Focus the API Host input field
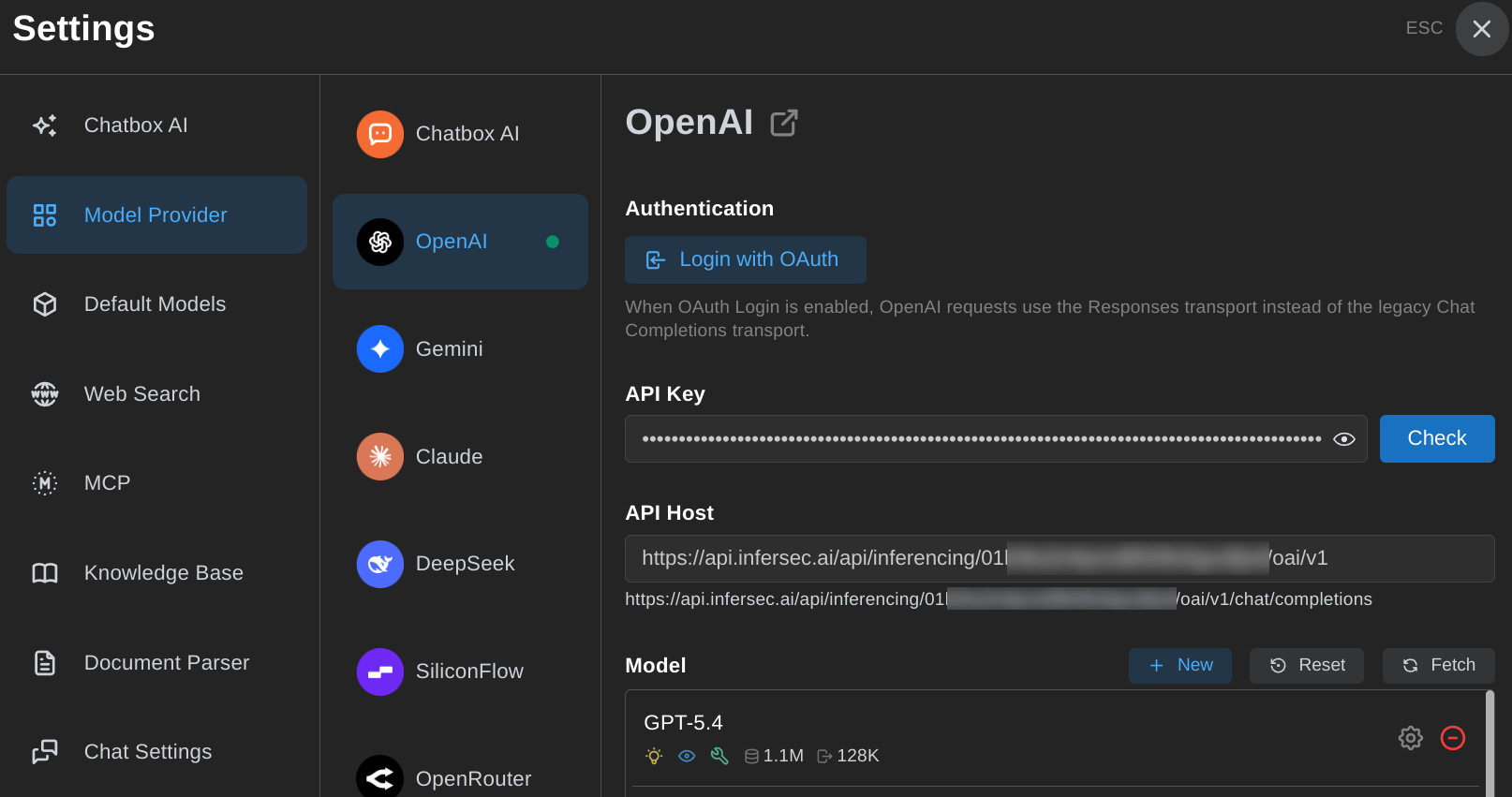 click(1060, 558)
